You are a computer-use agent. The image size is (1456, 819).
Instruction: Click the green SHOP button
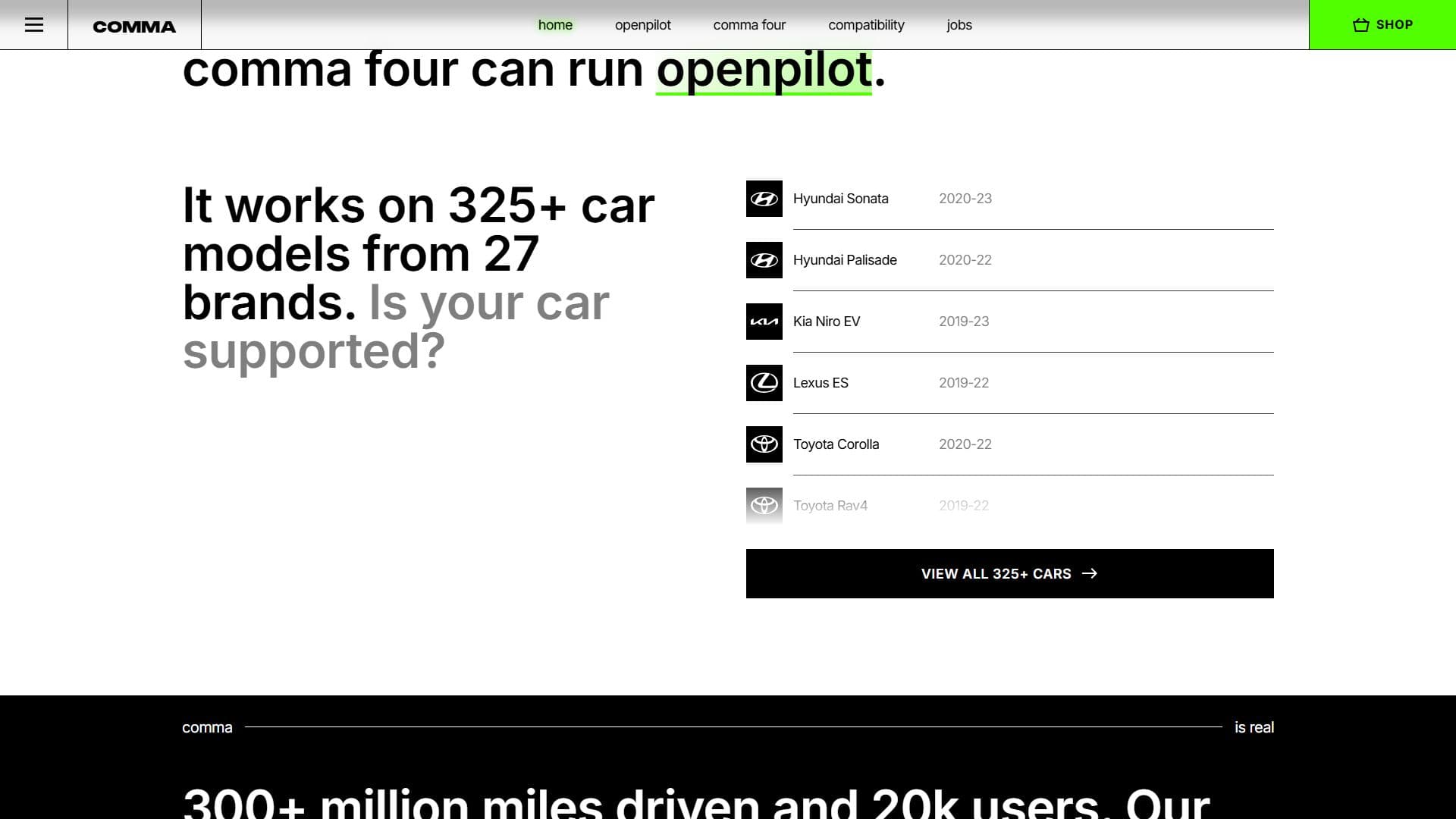1382,25
